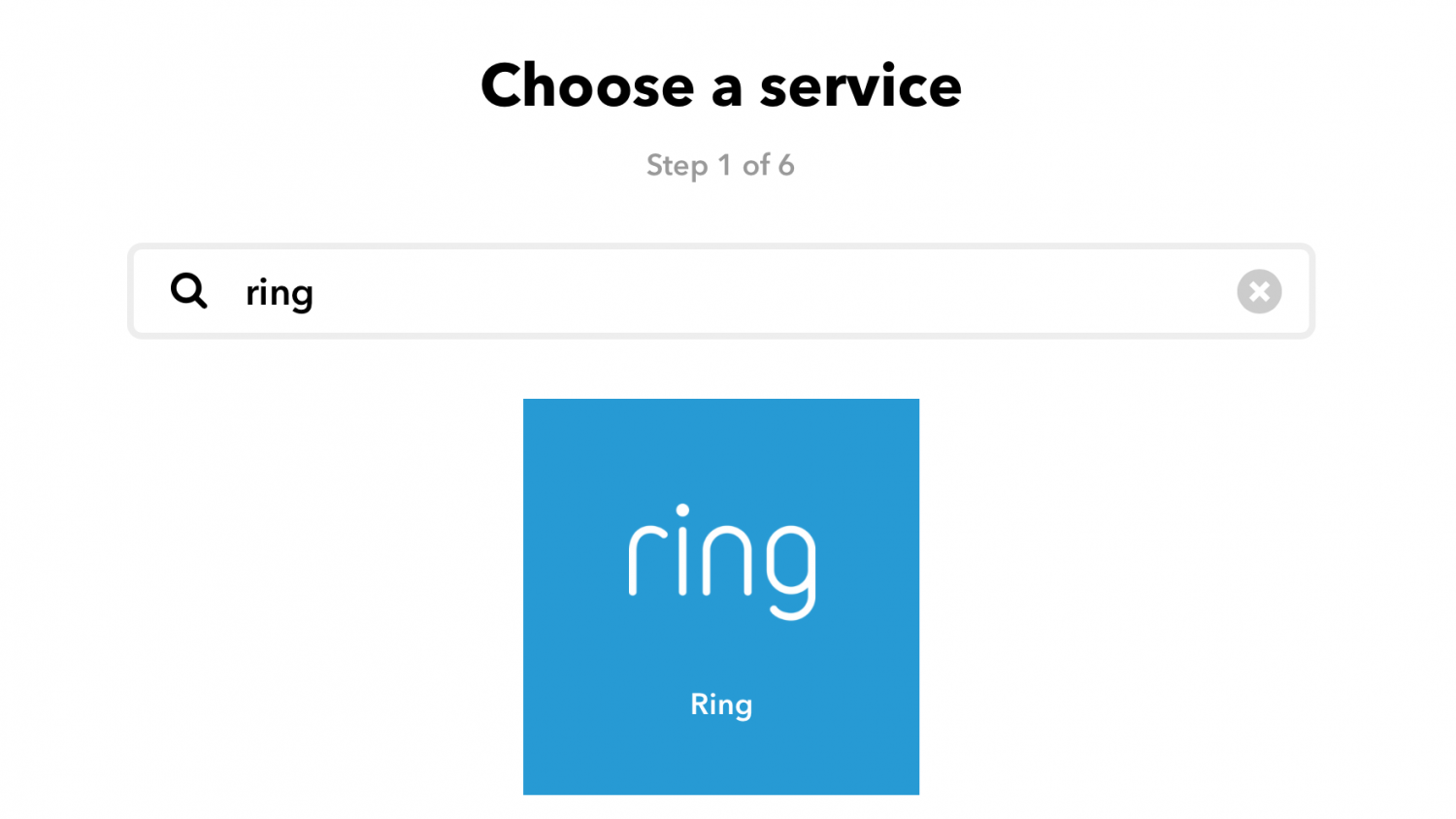1456x819 pixels.
Task: Clear the search query with the X button
Action: [x=1259, y=291]
